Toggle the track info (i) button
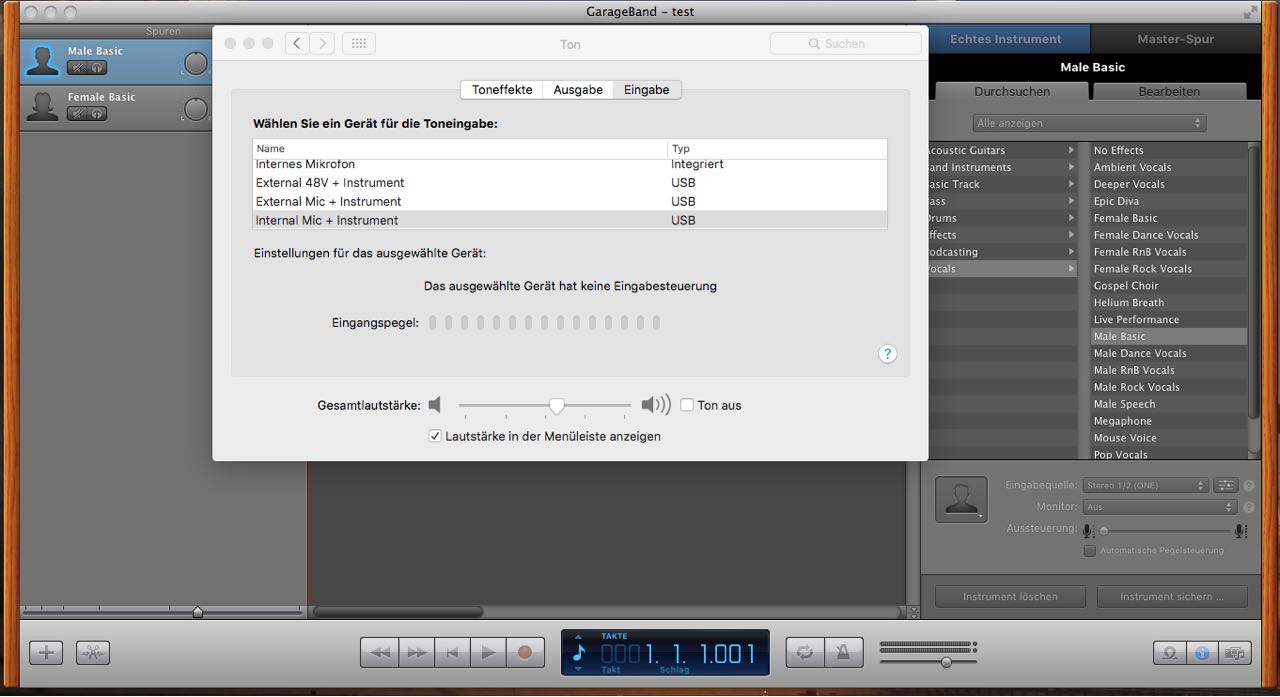The width and height of the screenshot is (1280, 697). pos(1202,653)
